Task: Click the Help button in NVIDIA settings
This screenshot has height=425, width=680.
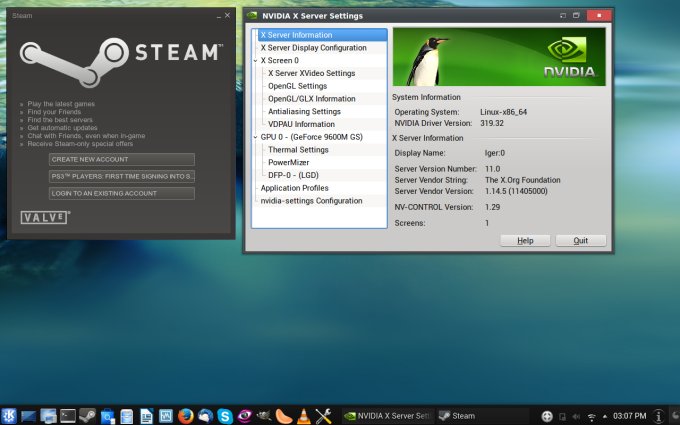Action: [525, 241]
